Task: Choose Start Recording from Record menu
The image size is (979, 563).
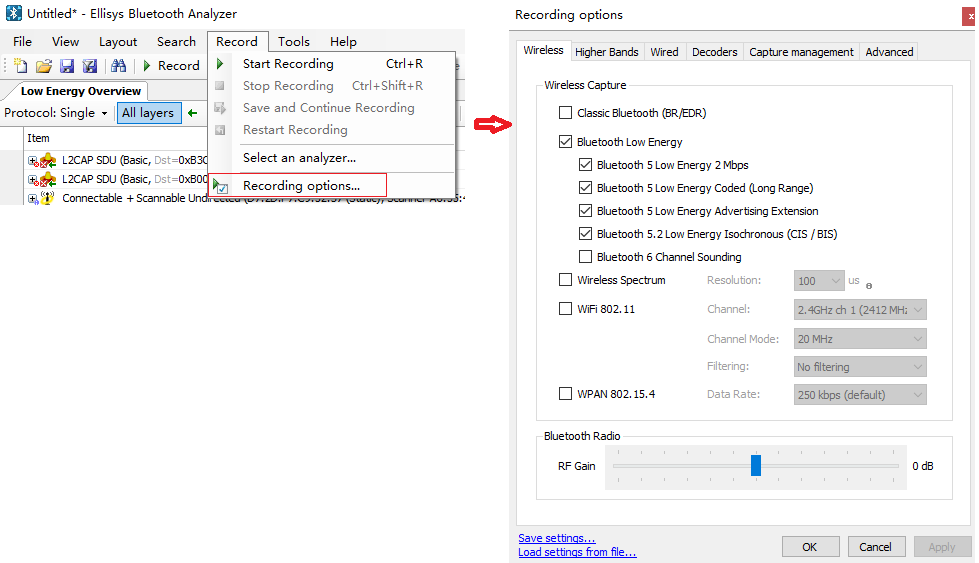Action: click(x=332, y=64)
